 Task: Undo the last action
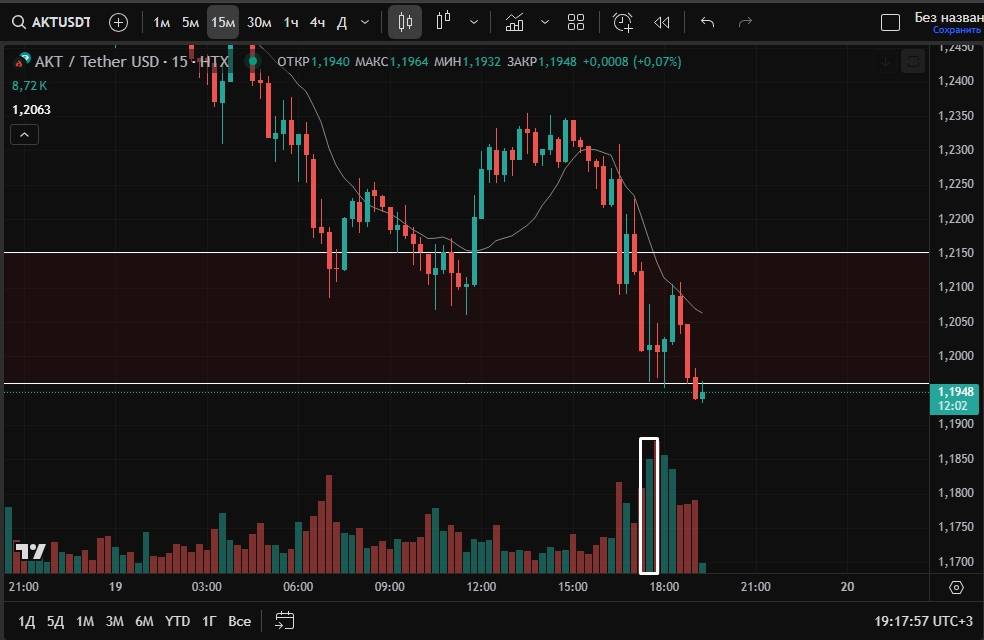708,22
